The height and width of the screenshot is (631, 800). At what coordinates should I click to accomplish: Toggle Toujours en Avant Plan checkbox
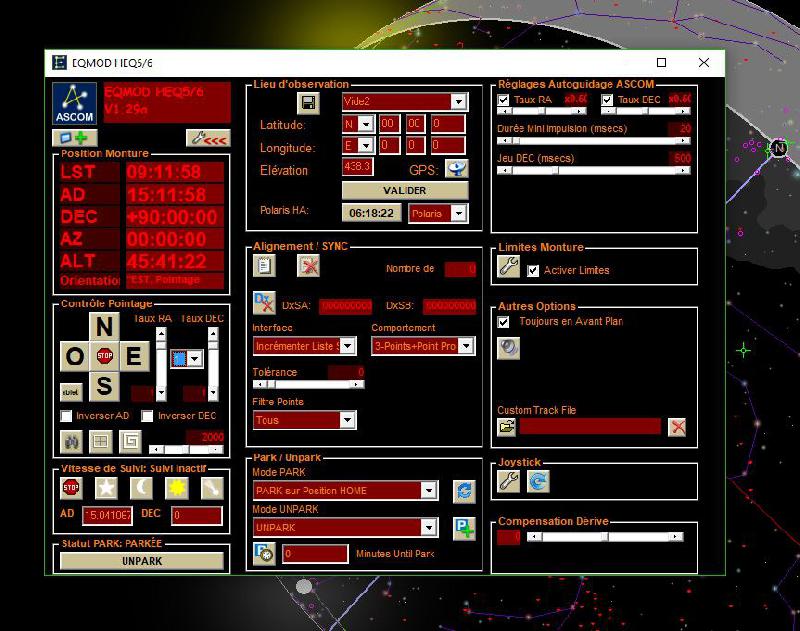(x=503, y=322)
